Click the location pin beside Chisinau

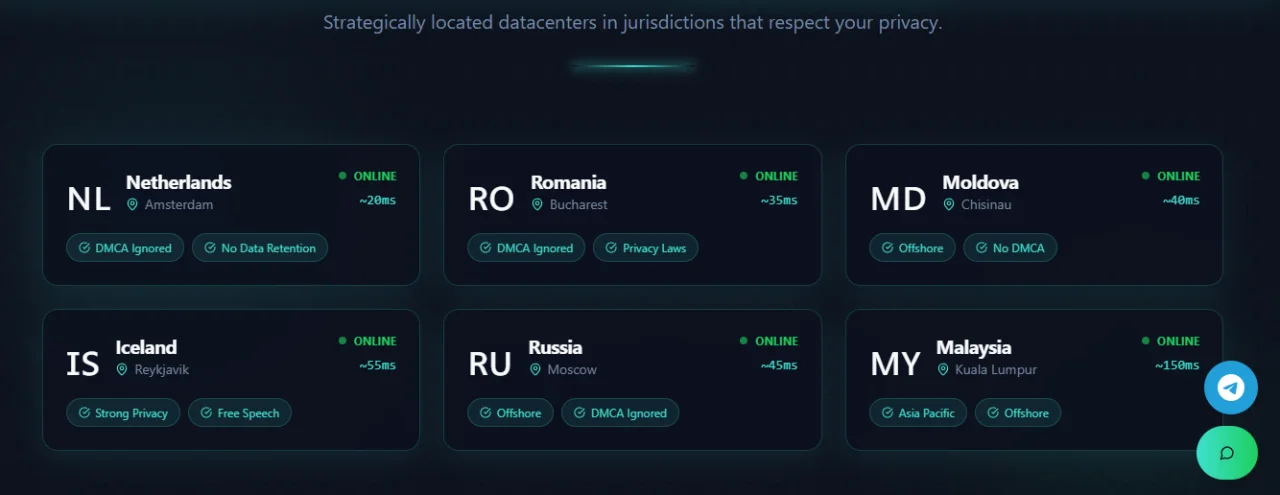(x=948, y=204)
